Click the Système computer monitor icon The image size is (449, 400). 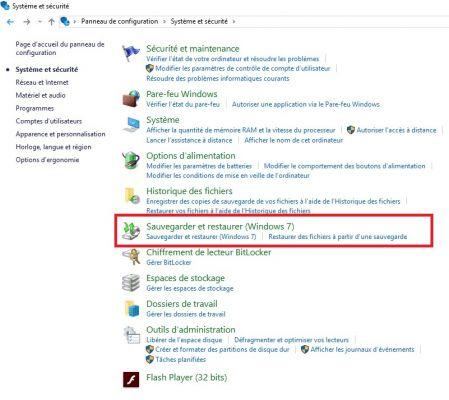[x=131, y=125]
